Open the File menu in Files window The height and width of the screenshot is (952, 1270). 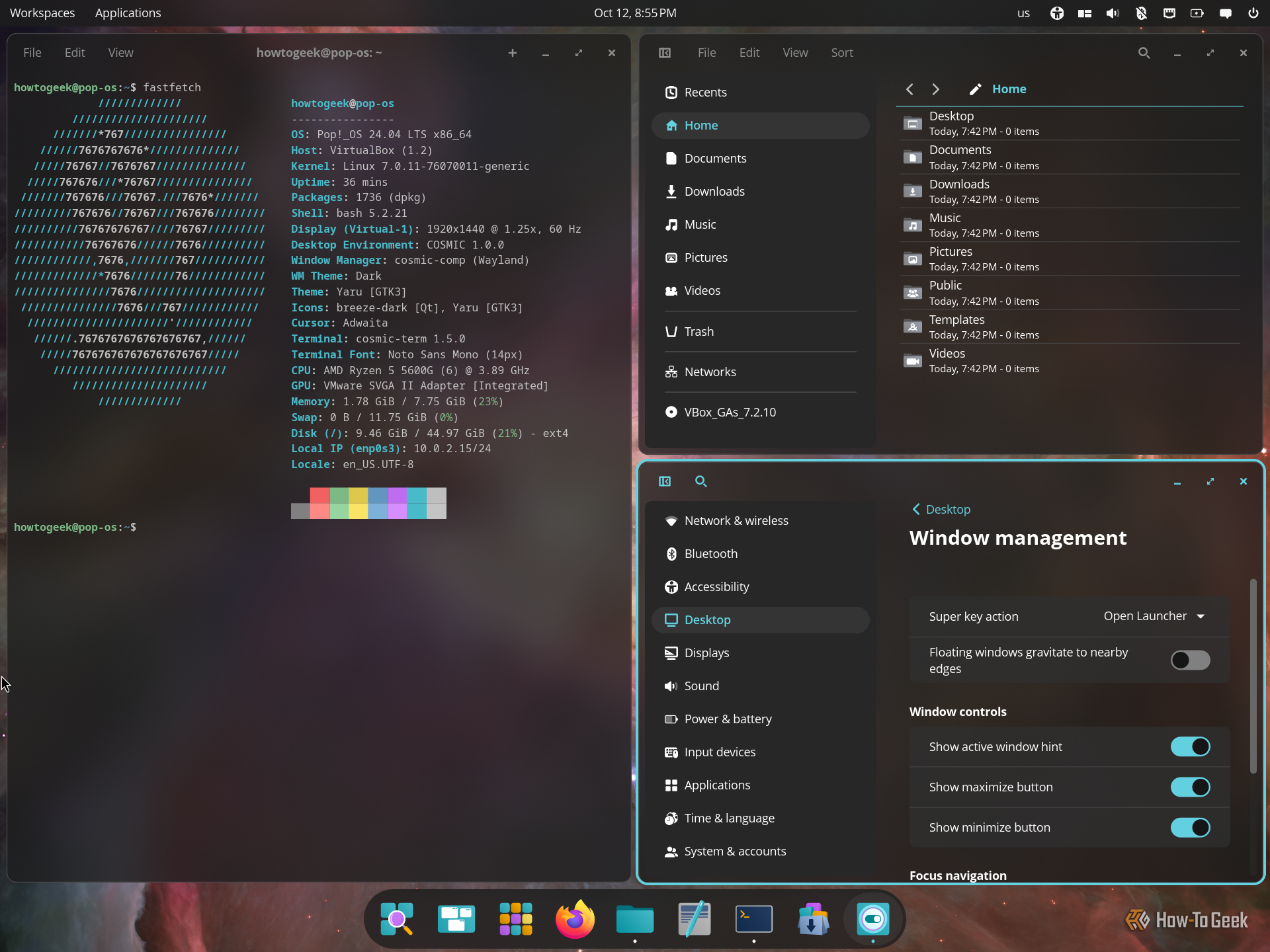point(706,53)
